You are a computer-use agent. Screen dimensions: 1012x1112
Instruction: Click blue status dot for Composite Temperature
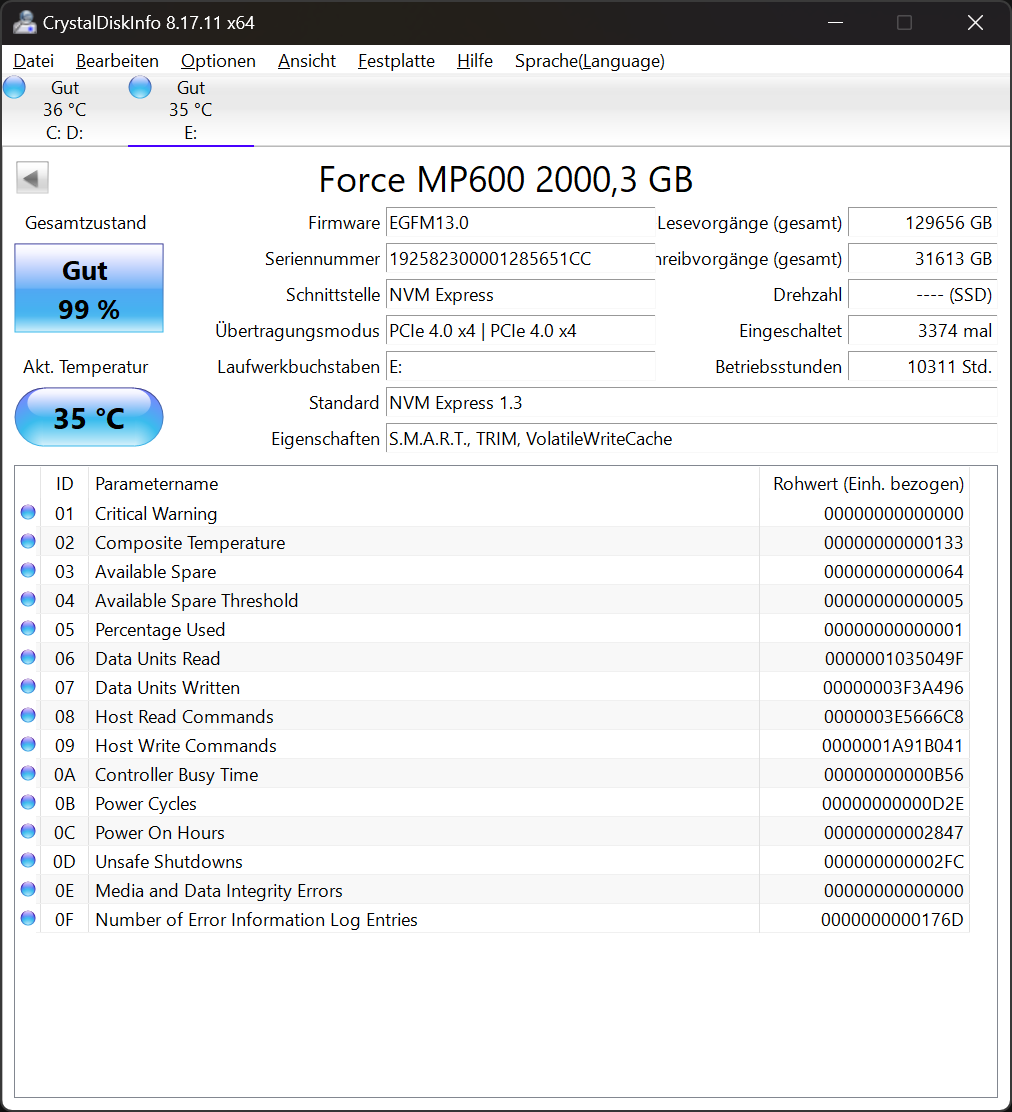tap(28, 541)
